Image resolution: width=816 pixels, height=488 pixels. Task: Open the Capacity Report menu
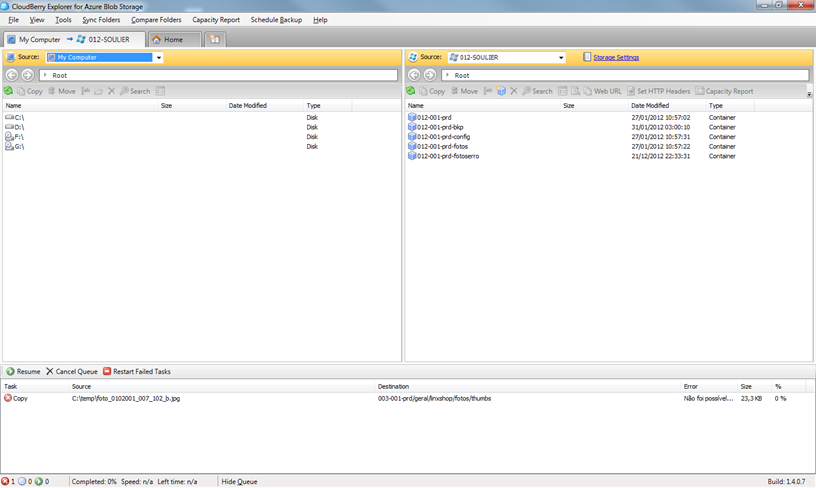216,20
